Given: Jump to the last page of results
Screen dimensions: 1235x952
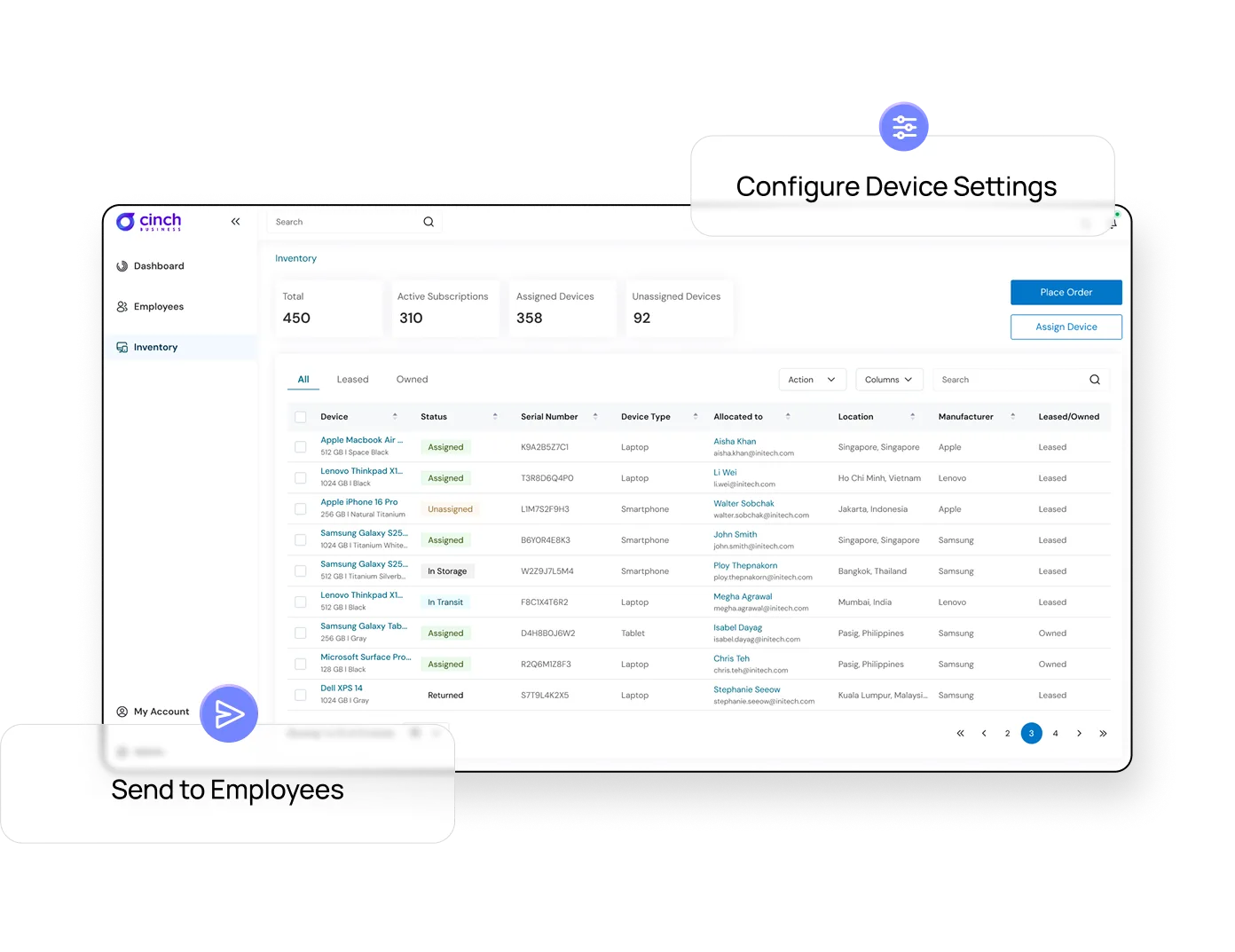Looking at the screenshot, I should point(1103,734).
